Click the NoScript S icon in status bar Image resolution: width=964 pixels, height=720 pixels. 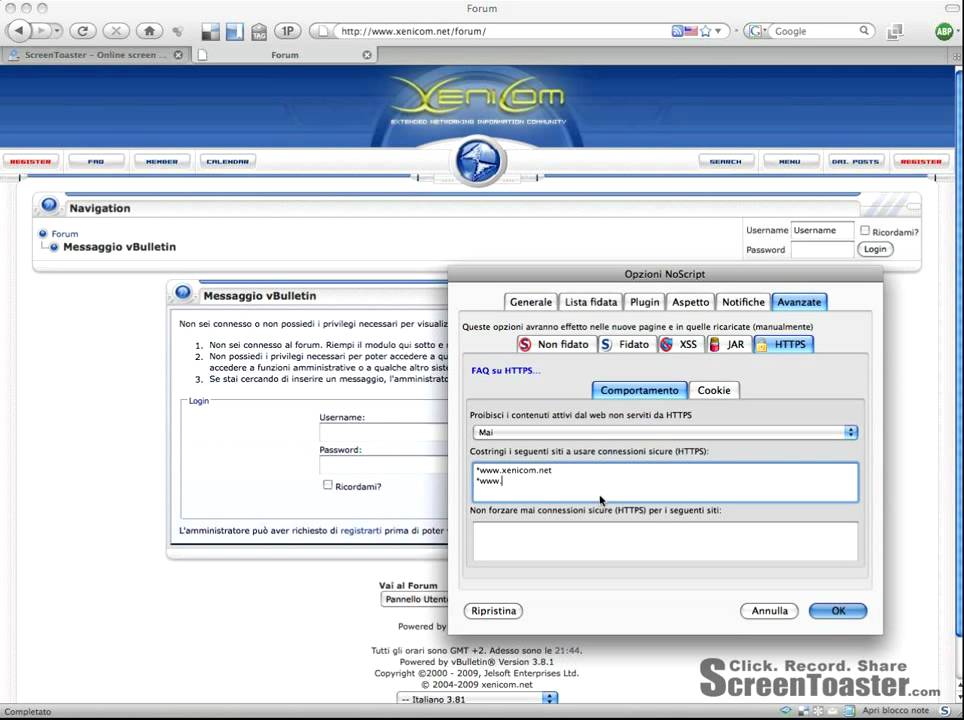tap(946, 711)
